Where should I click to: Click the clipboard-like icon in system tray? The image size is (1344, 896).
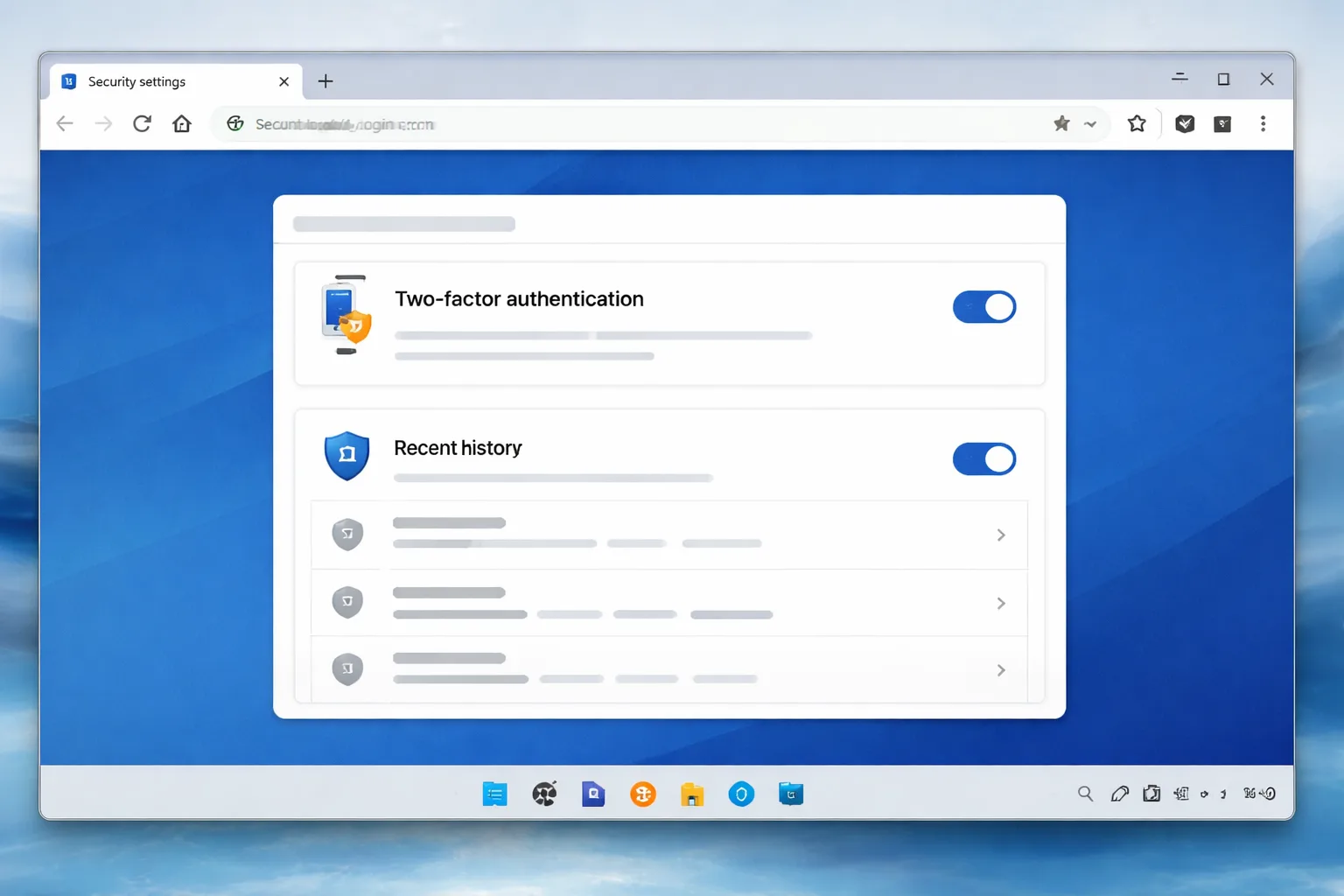pos(1151,794)
